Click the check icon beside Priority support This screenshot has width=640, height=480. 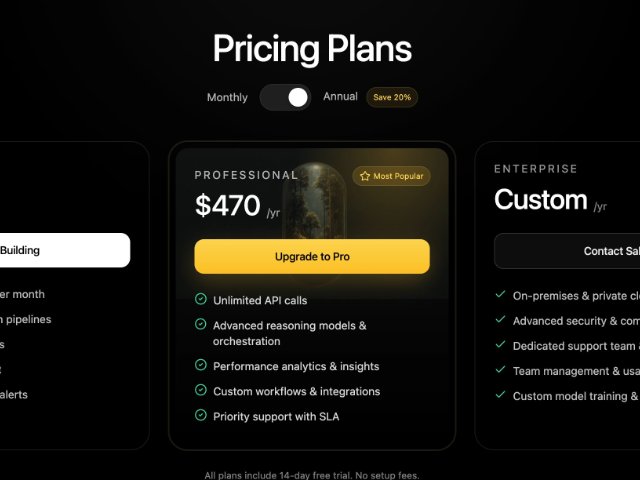[201, 416]
